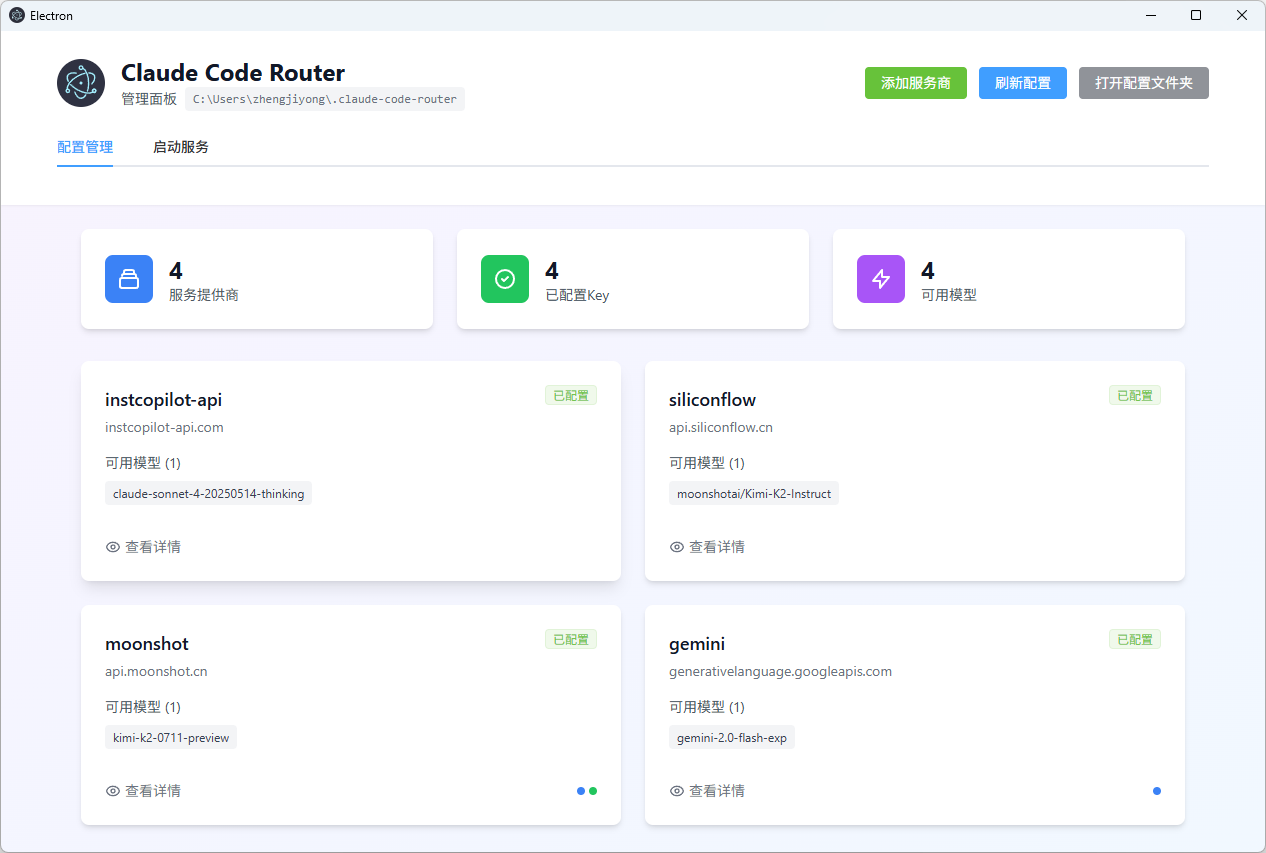
Task: Click the Electron icon in title bar
Action: [x=17, y=15]
